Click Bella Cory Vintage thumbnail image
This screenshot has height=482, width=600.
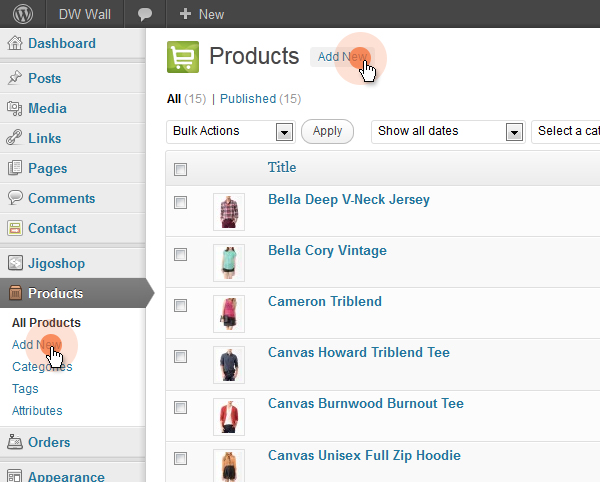(229, 263)
